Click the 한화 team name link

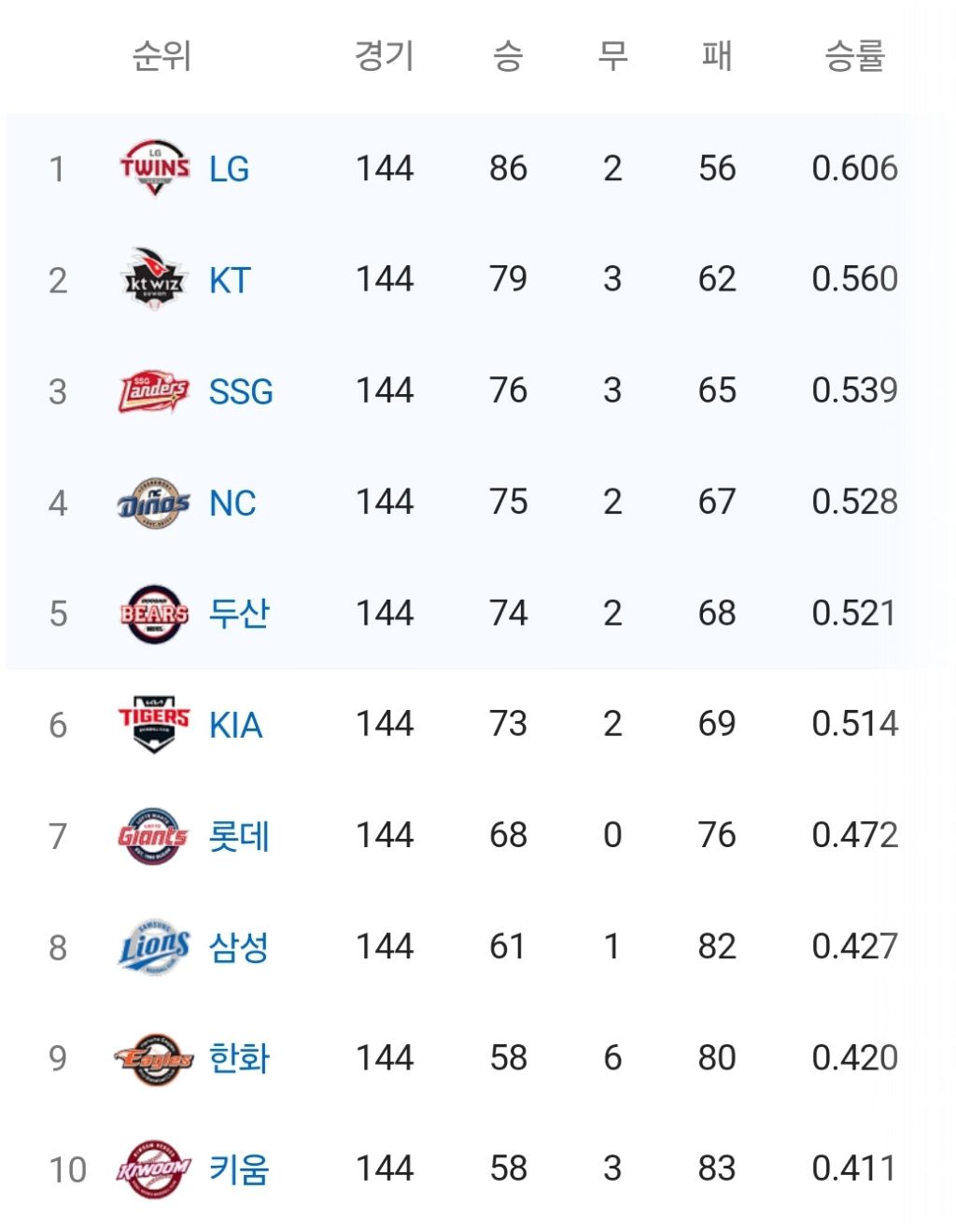coord(239,1058)
